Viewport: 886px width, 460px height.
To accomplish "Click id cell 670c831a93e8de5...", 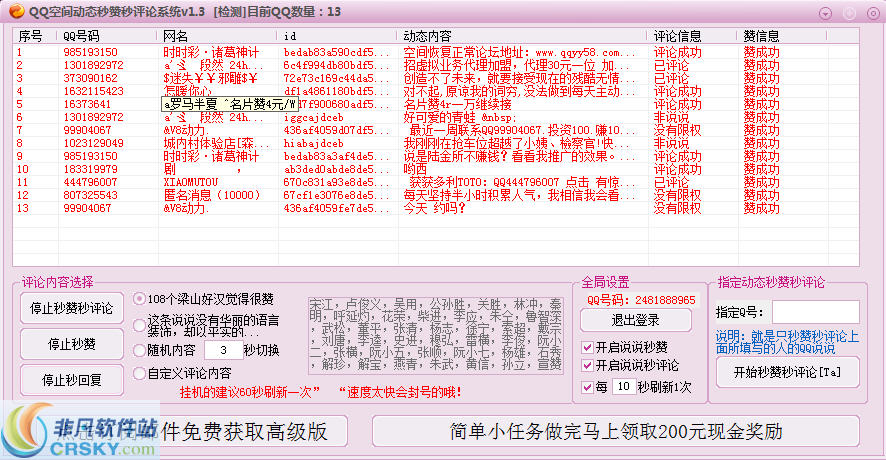I will 337,182.
